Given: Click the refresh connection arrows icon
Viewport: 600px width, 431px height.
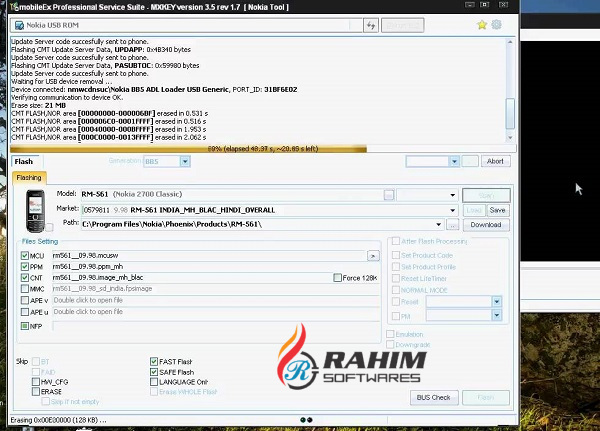Looking at the screenshot, I should pos(371,26).
